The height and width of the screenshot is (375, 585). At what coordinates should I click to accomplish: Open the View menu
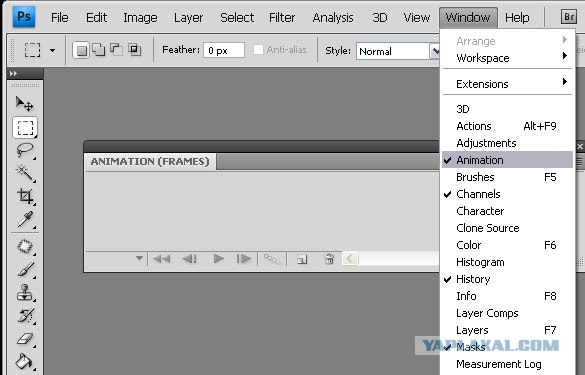click(417, 18)
